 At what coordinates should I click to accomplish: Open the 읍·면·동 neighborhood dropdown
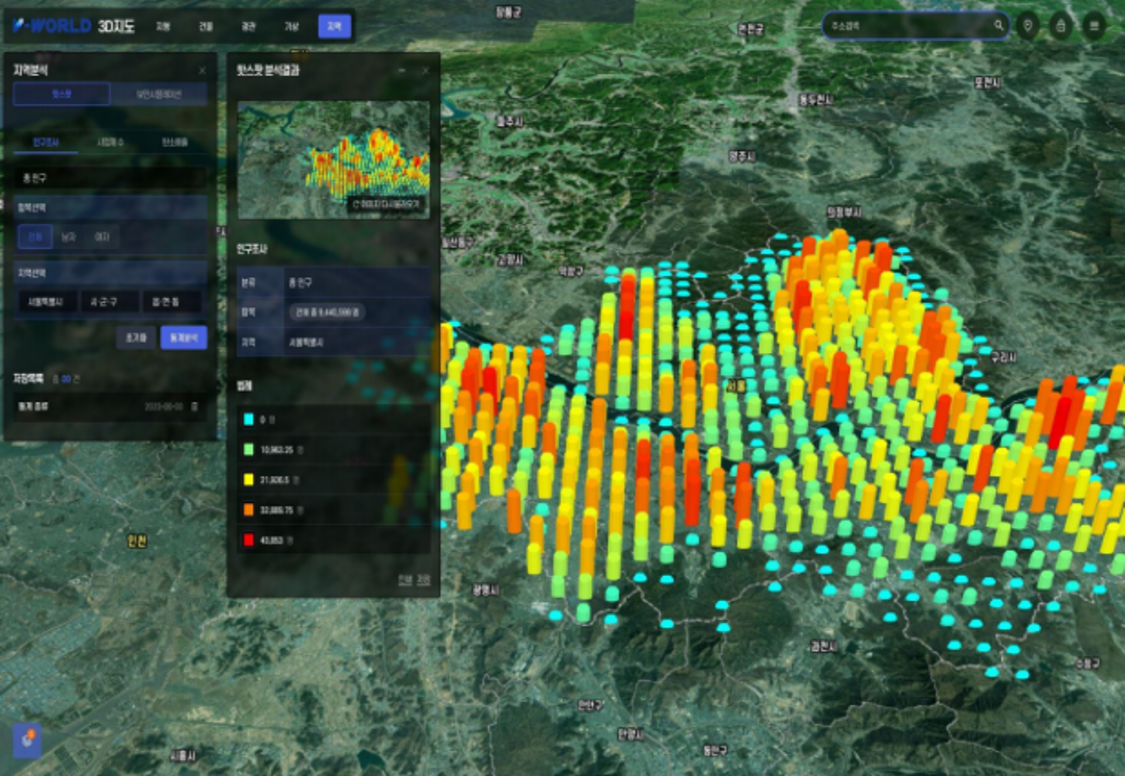[x=171, y=302]
